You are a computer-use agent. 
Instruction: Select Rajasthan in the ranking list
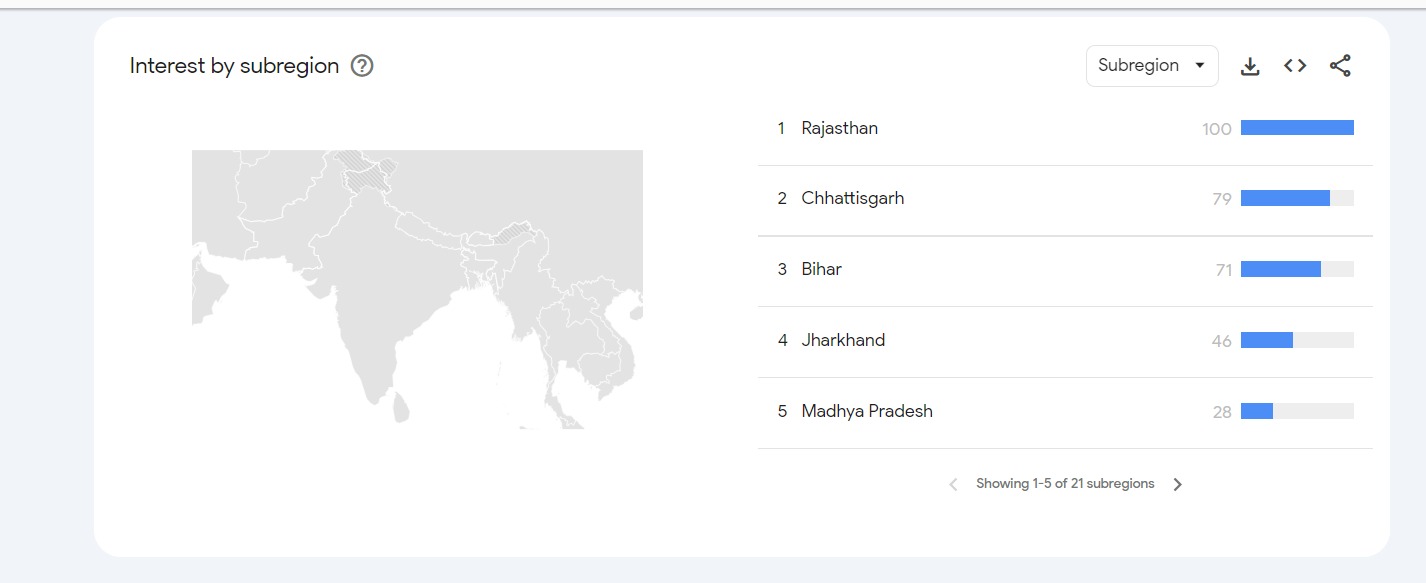pyautogui.click(x=839, y=128)
